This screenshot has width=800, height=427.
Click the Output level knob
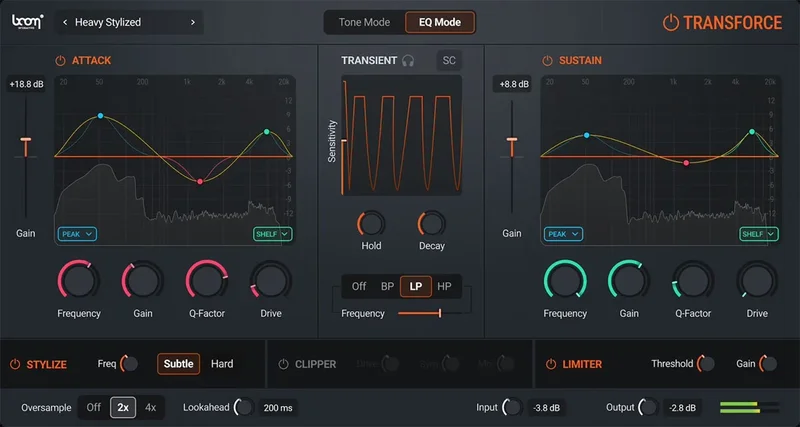(648, 407)
